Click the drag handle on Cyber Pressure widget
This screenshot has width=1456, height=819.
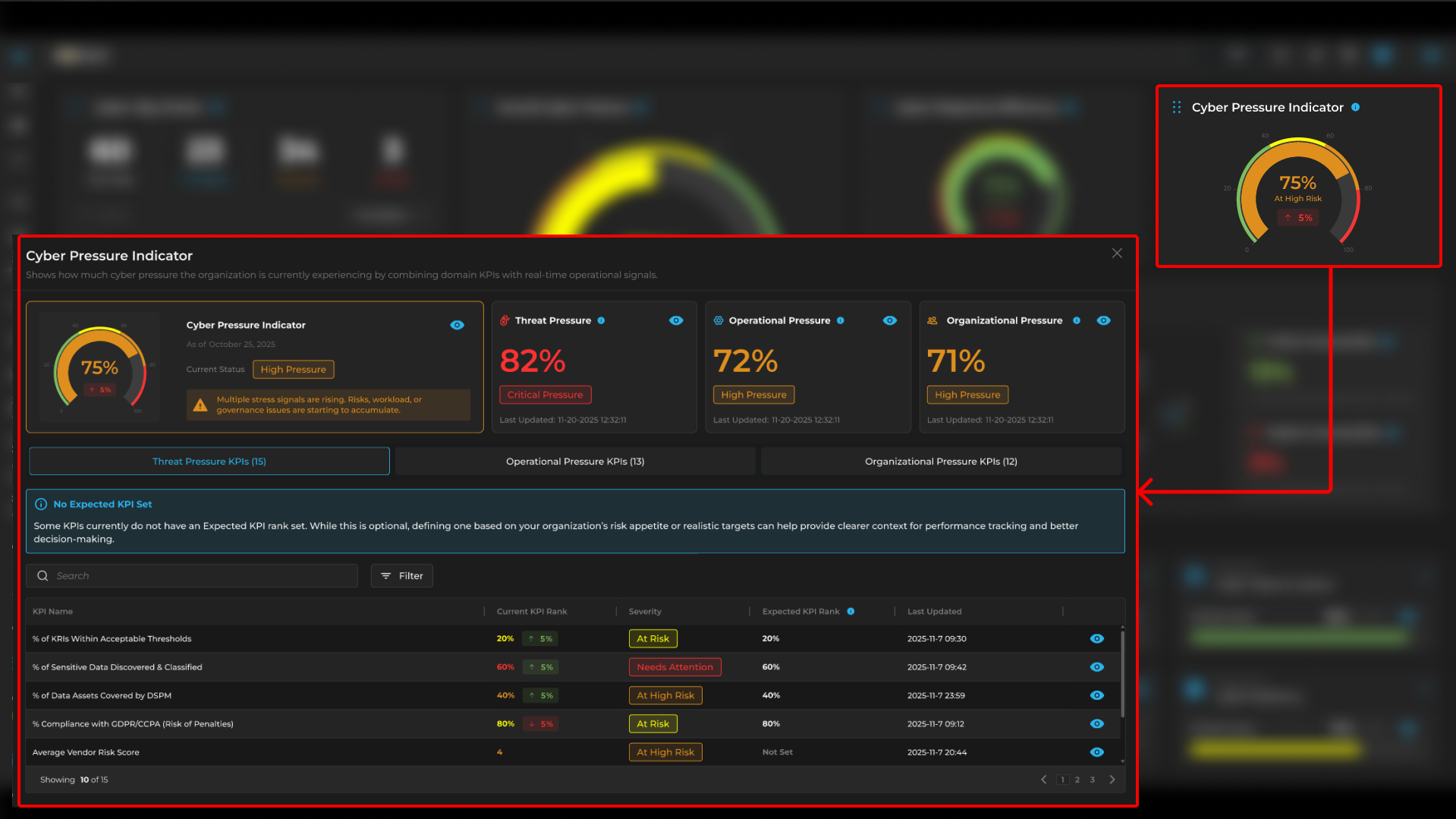[1176, 107]
